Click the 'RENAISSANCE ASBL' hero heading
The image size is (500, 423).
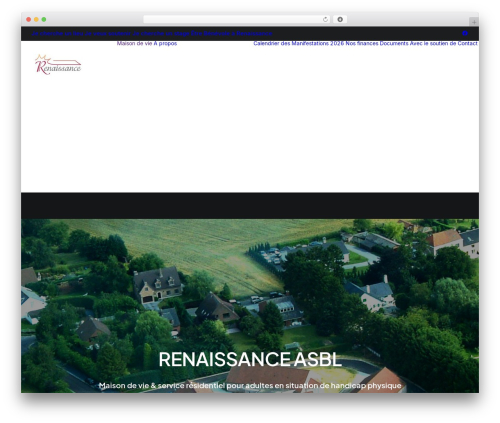(x=250, y=359)
